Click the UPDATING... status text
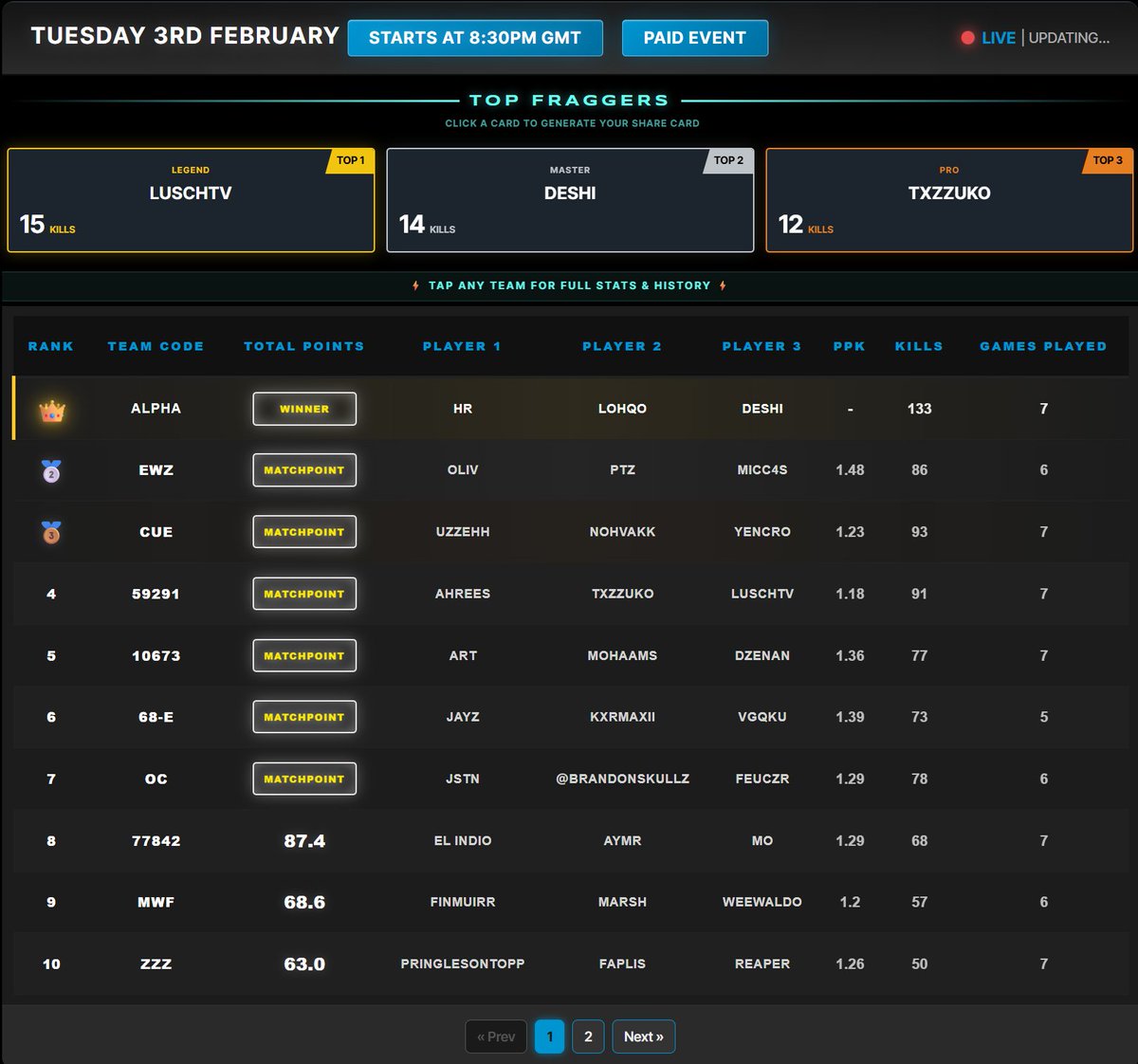The image size is (1138, 1064). tap(1069, 38)
